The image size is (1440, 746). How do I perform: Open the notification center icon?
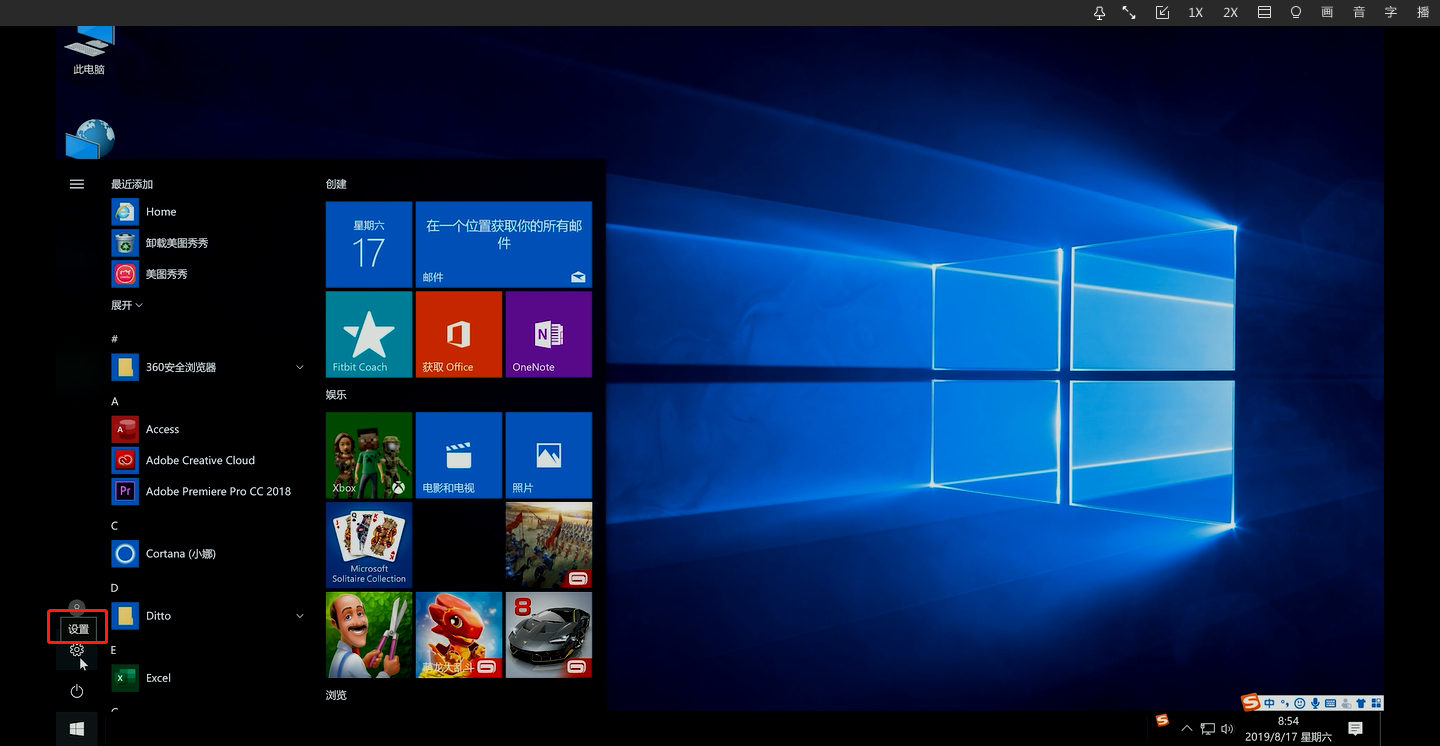pyautogui.click(x=1355, y=729)
